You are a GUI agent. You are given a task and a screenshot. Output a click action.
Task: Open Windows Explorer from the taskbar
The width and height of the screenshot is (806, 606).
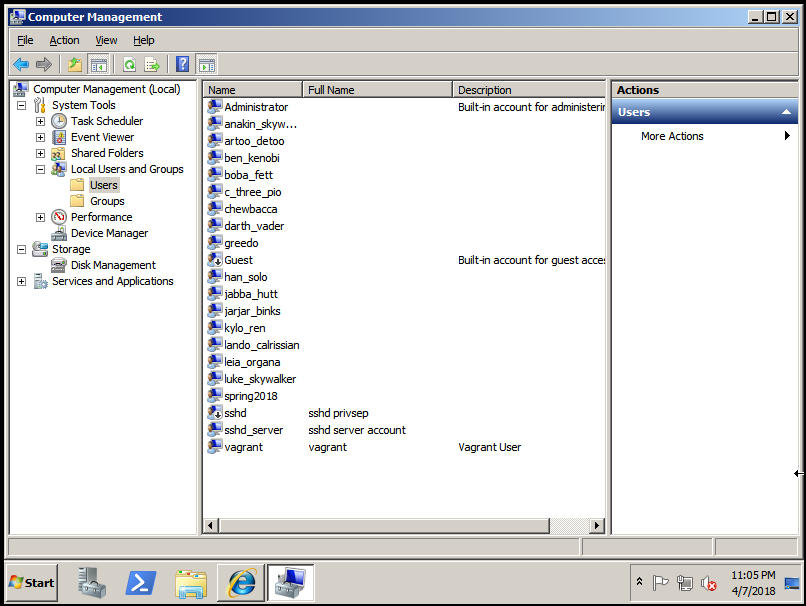point(191,584)
